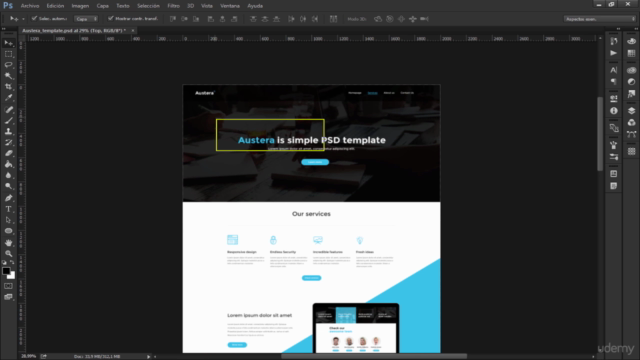Select the Path Selection tool
The height and width of the screenshot is (360, 640).
[9, 220]
